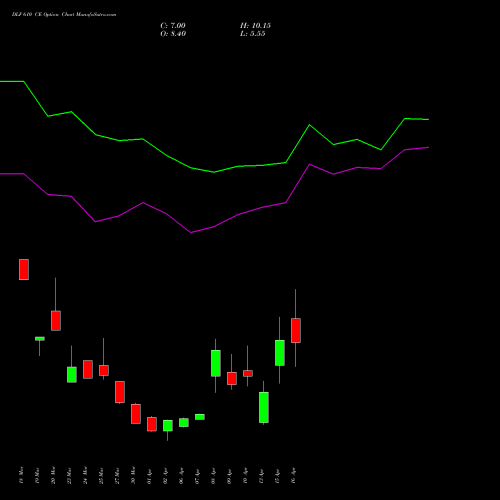
Task: Select the 30 Mar red candle
Action: tap(136, 414)
